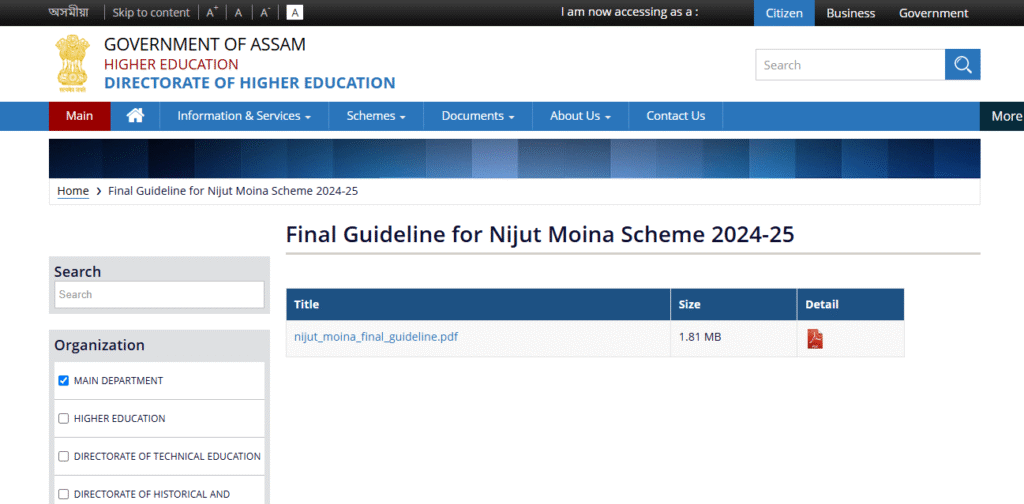Switch language to Assamese

coord(69,12)
